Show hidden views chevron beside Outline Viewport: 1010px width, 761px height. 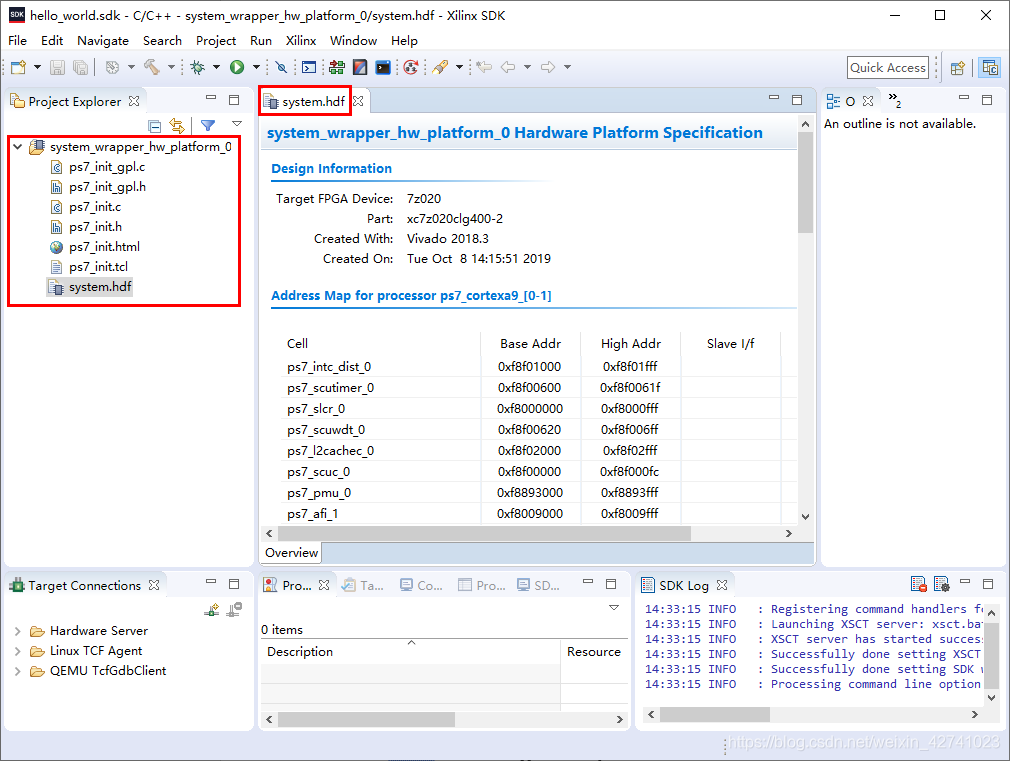coord(895,100)
